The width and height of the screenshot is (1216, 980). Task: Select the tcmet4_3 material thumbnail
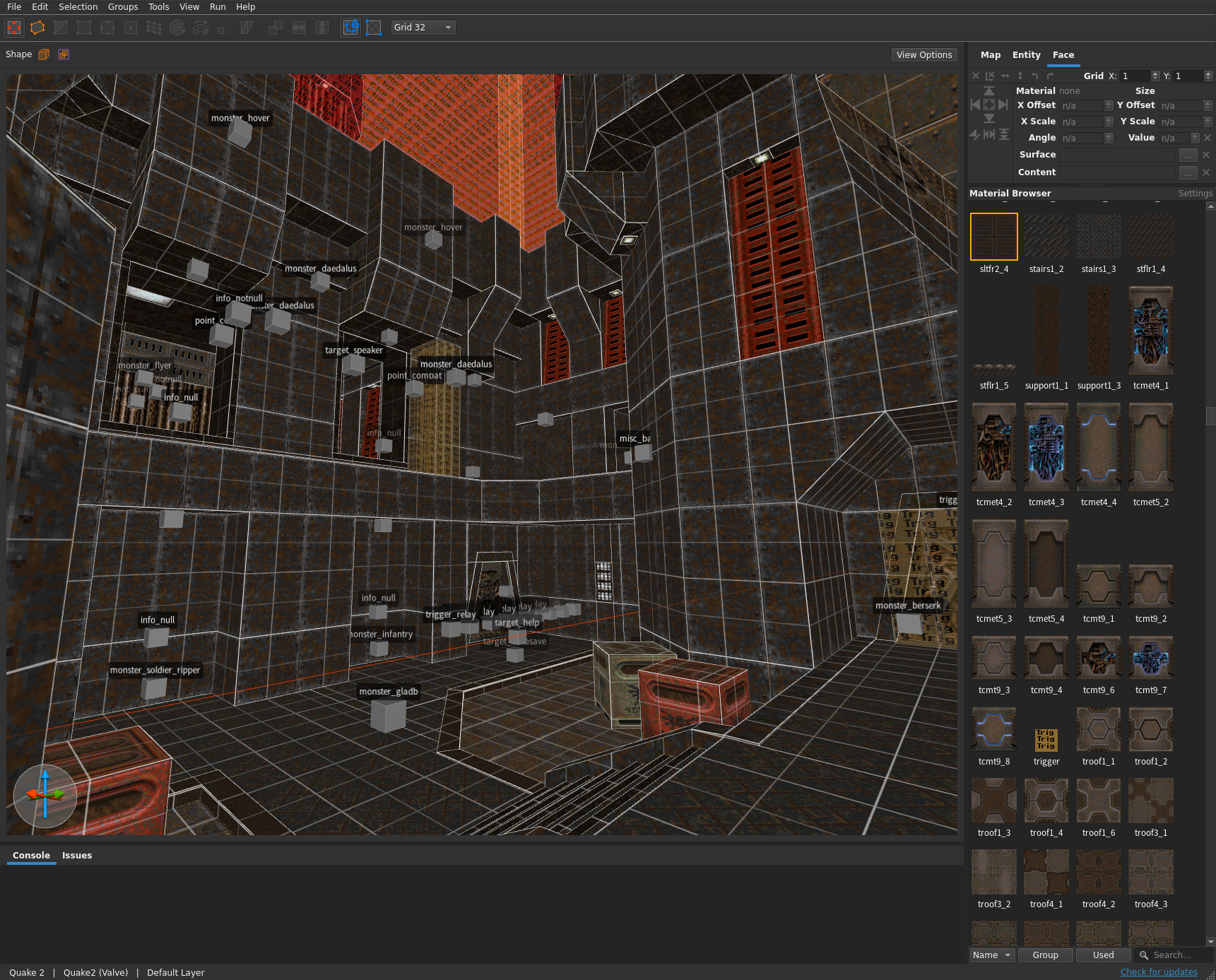click(1046, 447)
